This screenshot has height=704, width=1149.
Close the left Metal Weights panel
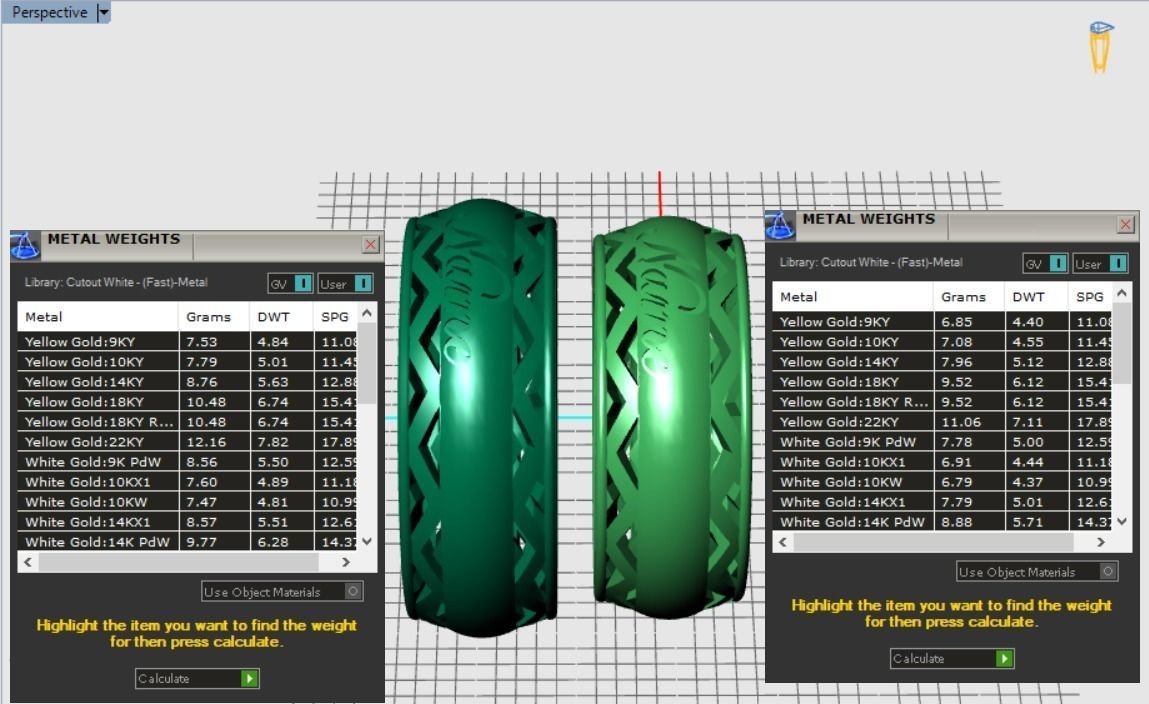(x=371, y=245)
